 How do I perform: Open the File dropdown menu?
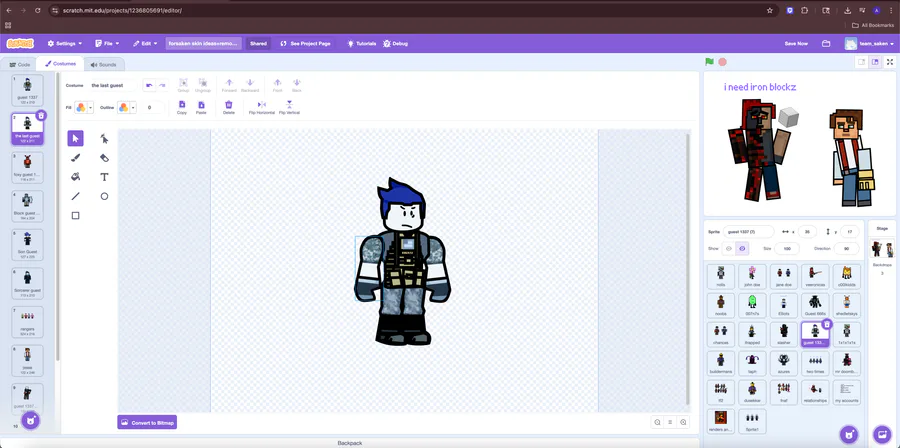[107, 44]
